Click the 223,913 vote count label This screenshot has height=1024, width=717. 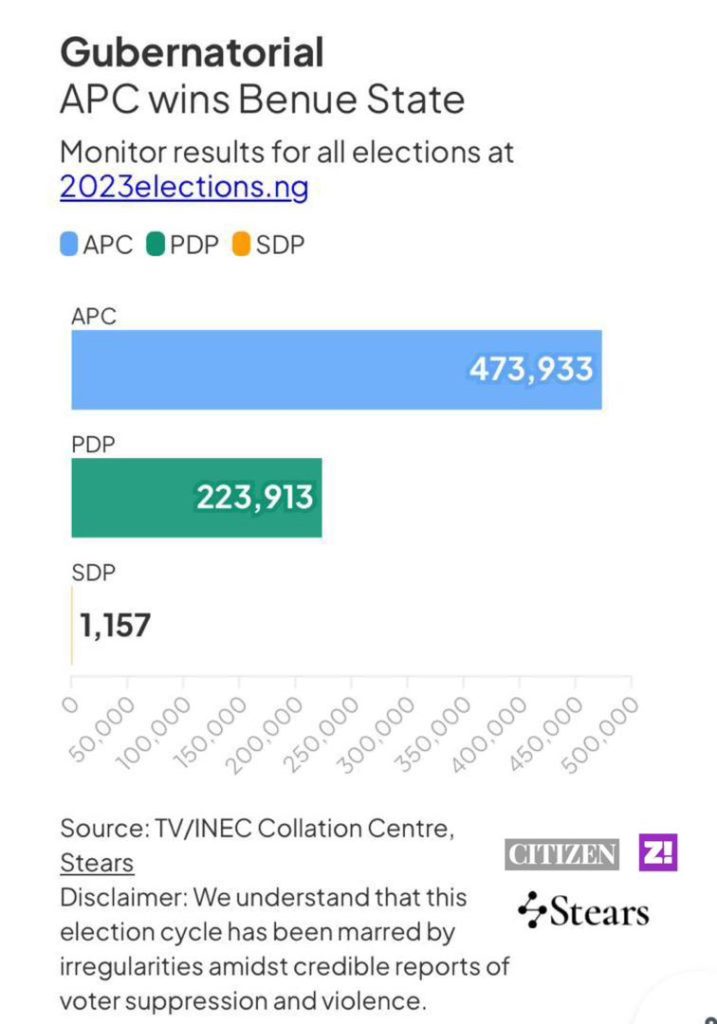254,497
